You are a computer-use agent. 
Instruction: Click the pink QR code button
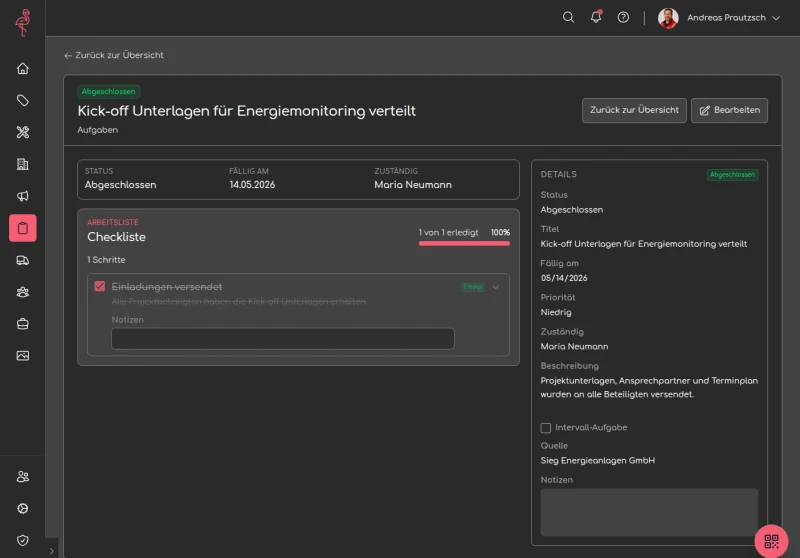[771, 541]
